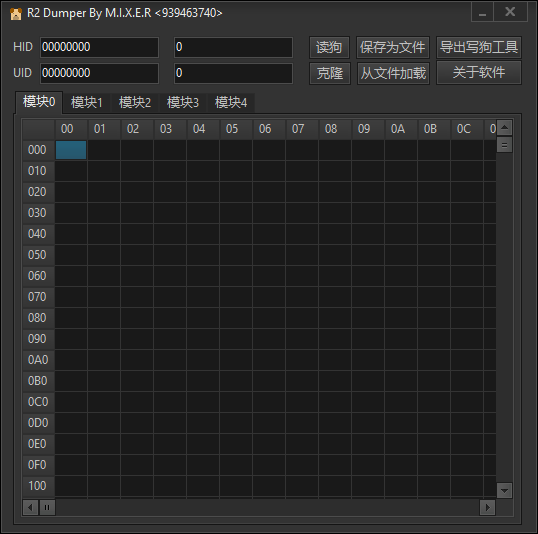Select row header 000
538x534 pixels.
coord(38,150)
